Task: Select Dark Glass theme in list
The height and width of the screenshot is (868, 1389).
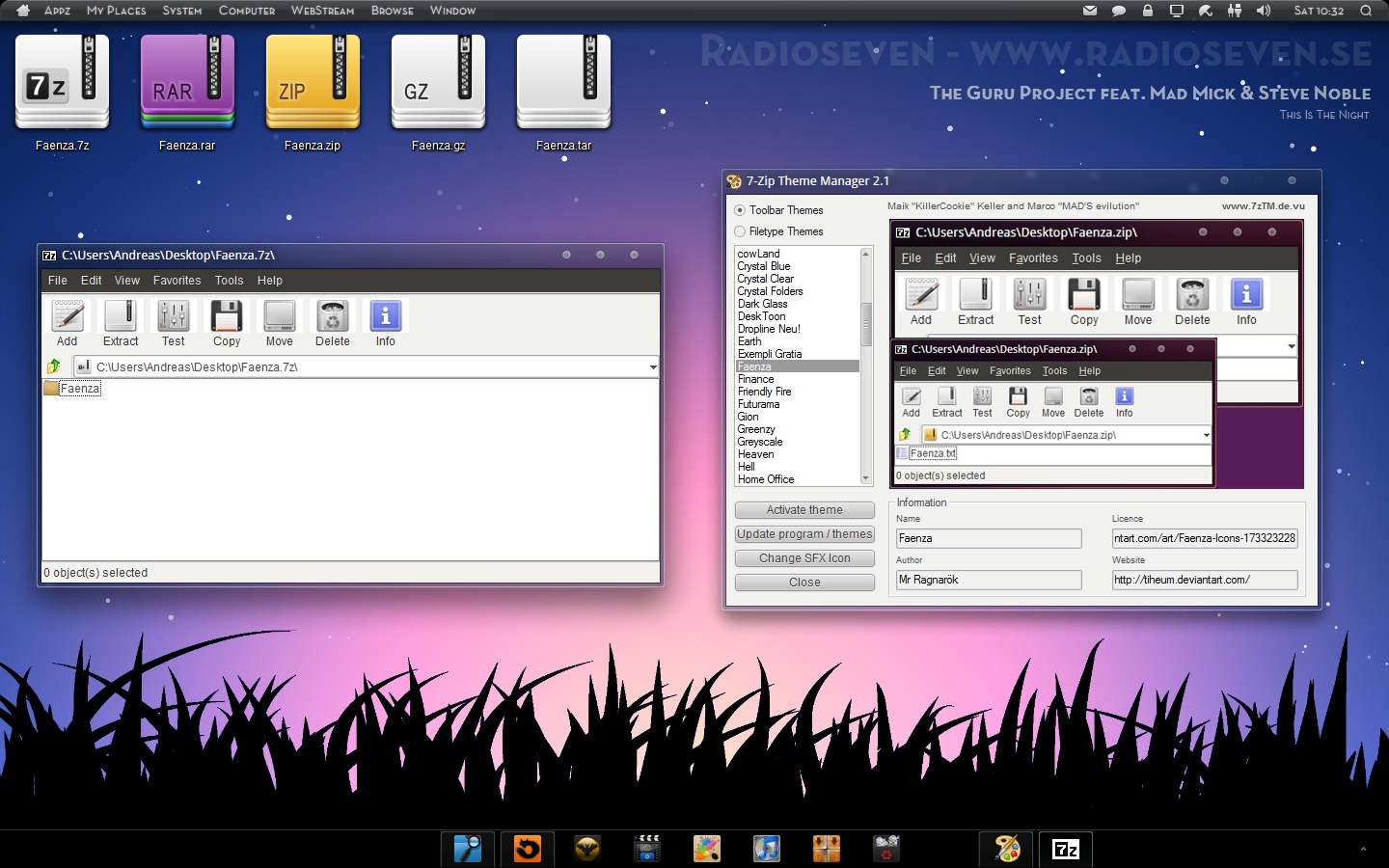Action: click(762, 304)
